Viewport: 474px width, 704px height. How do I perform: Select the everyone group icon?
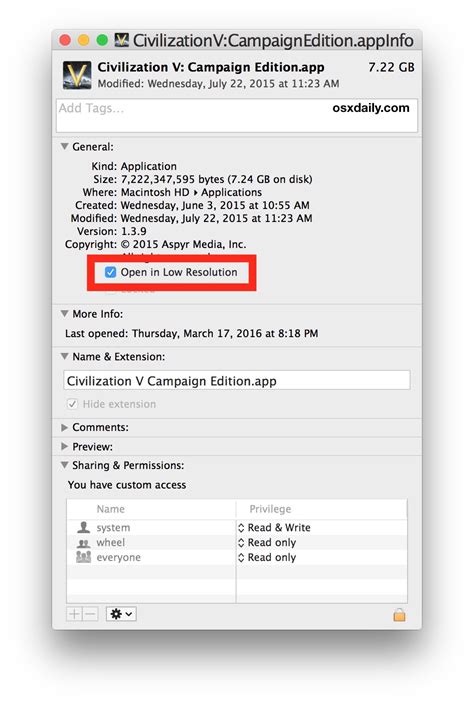pos(83,557)
